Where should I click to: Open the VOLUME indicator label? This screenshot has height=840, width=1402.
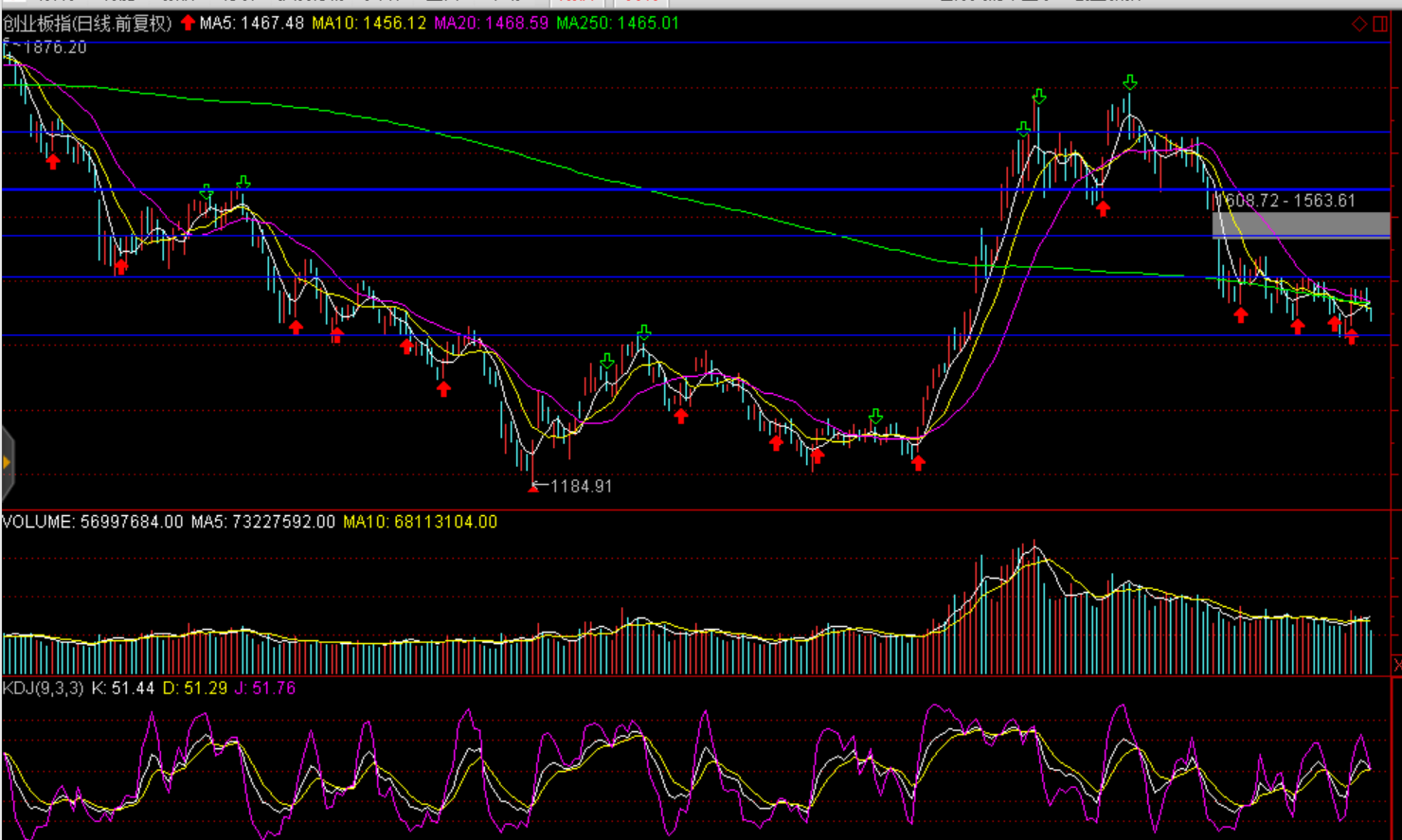(38, 522)
